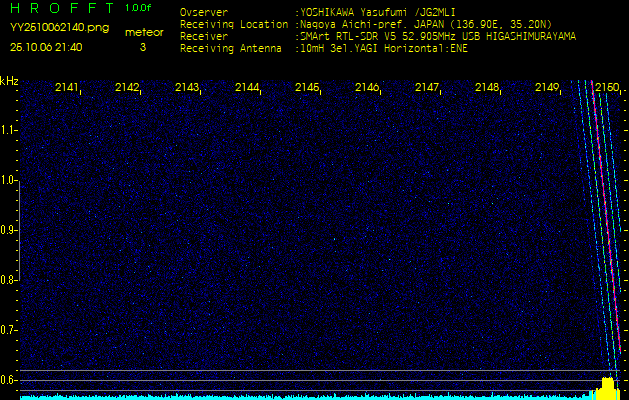The width and height of the screenshot is (629, 400).
Task: Click the 1.0 kHz frequency label
Action: click(x=9, y=180)
